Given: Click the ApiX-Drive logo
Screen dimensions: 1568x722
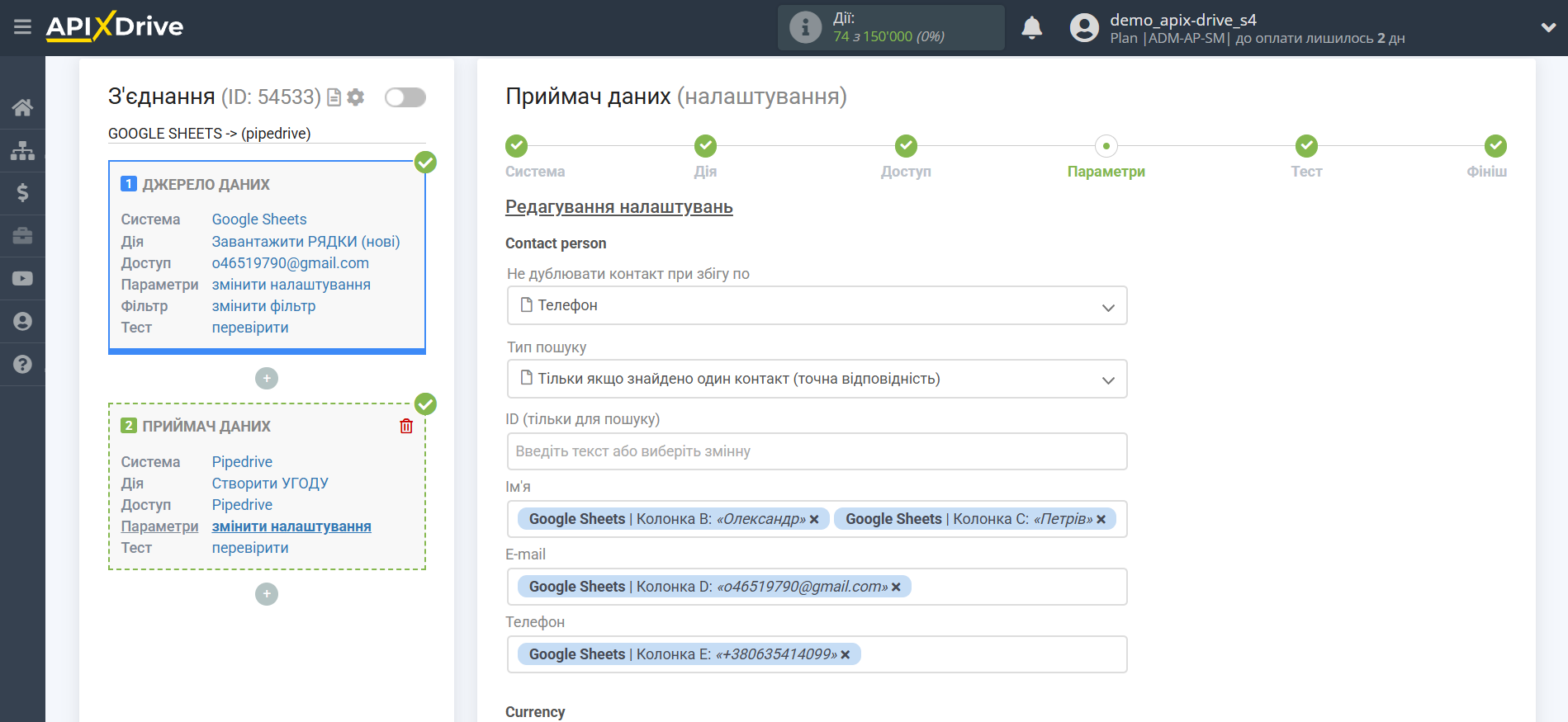Looking at the screenshot, I should coord(115,26).
